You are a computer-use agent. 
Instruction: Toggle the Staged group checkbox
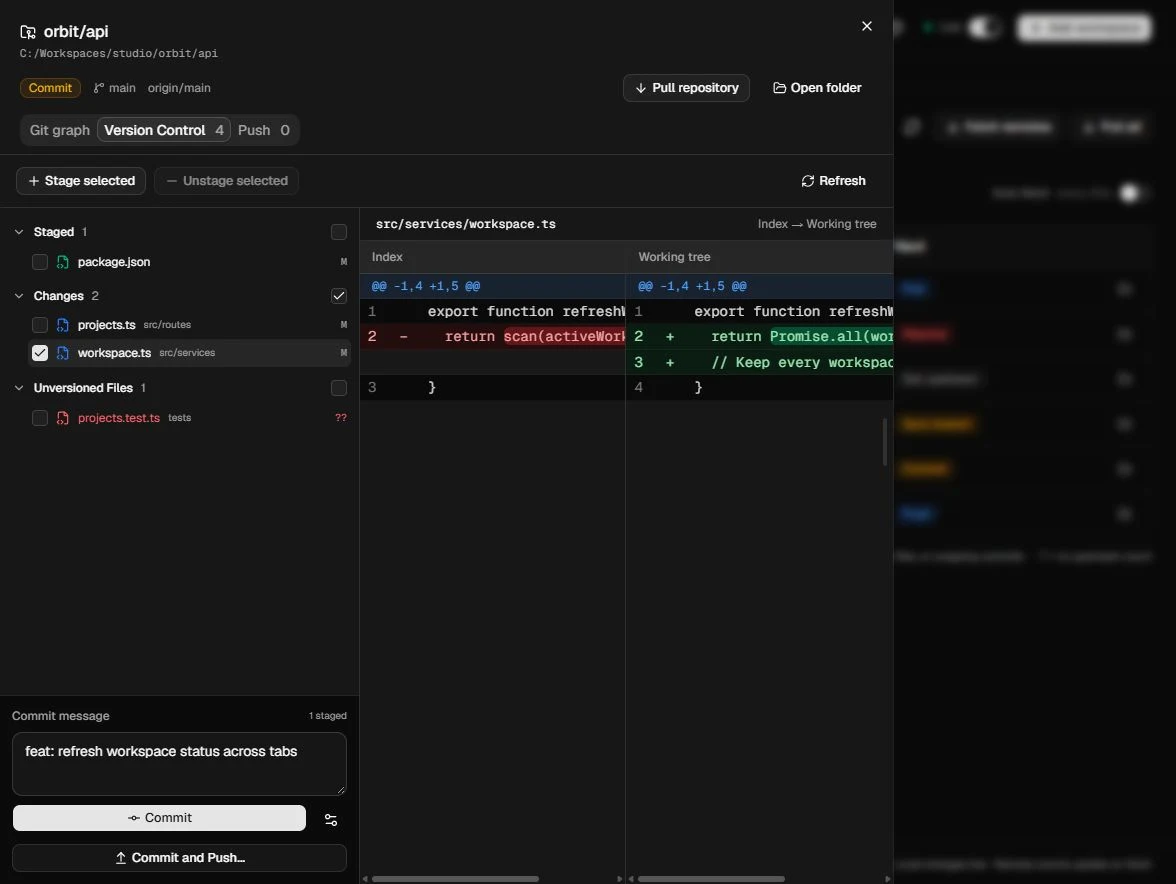pos(339,232)
